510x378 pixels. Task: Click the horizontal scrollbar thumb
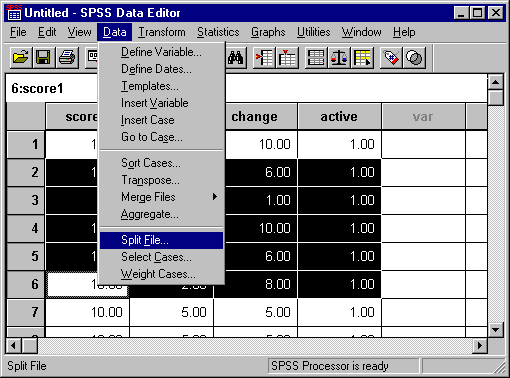pyautogui.click(x=30, y=346)
